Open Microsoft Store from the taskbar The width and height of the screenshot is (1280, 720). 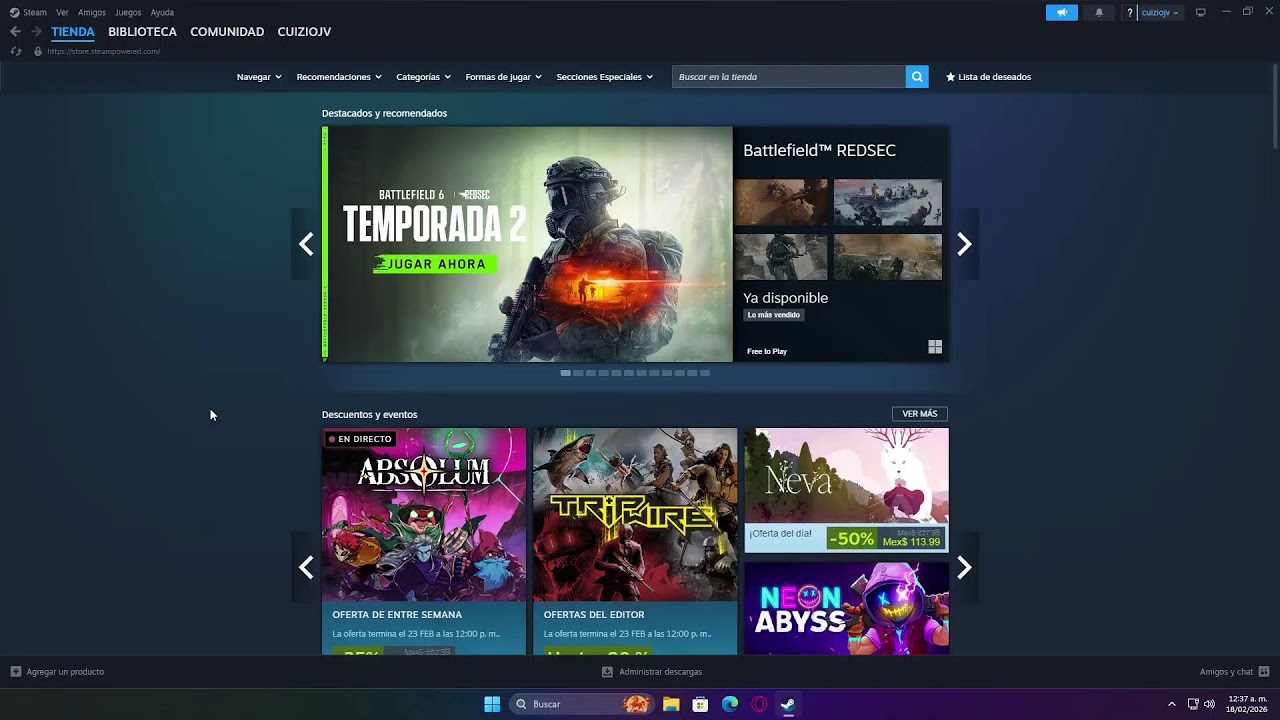click(x=700, y=704)
